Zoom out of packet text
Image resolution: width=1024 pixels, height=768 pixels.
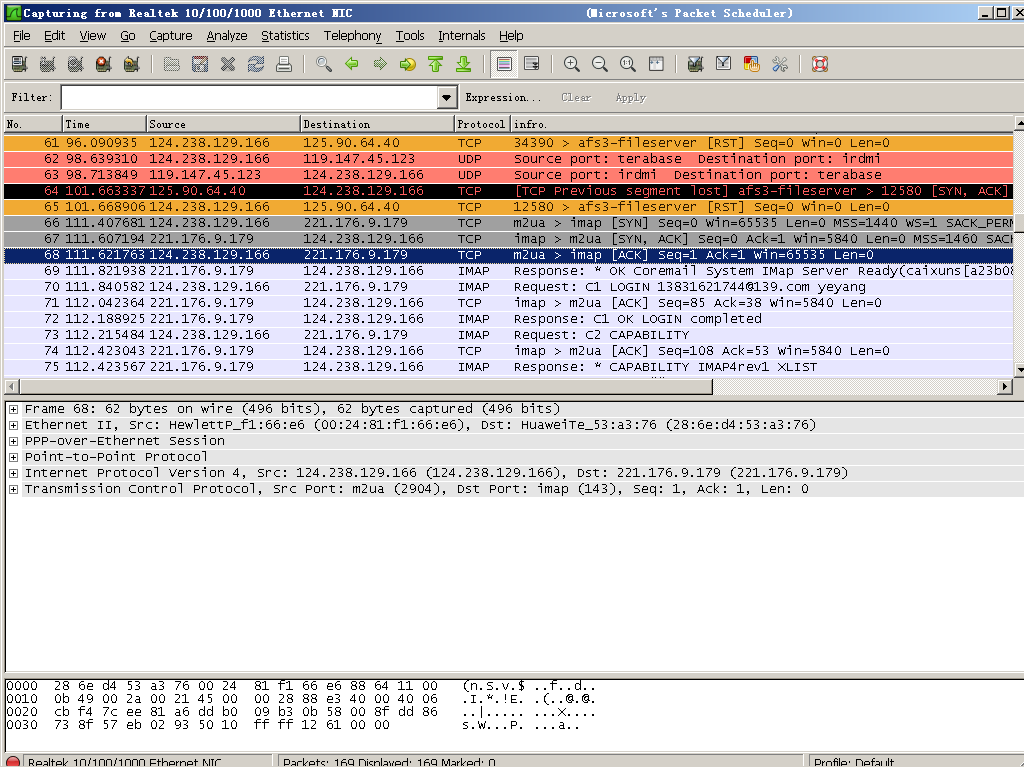(x=600, y=64)
